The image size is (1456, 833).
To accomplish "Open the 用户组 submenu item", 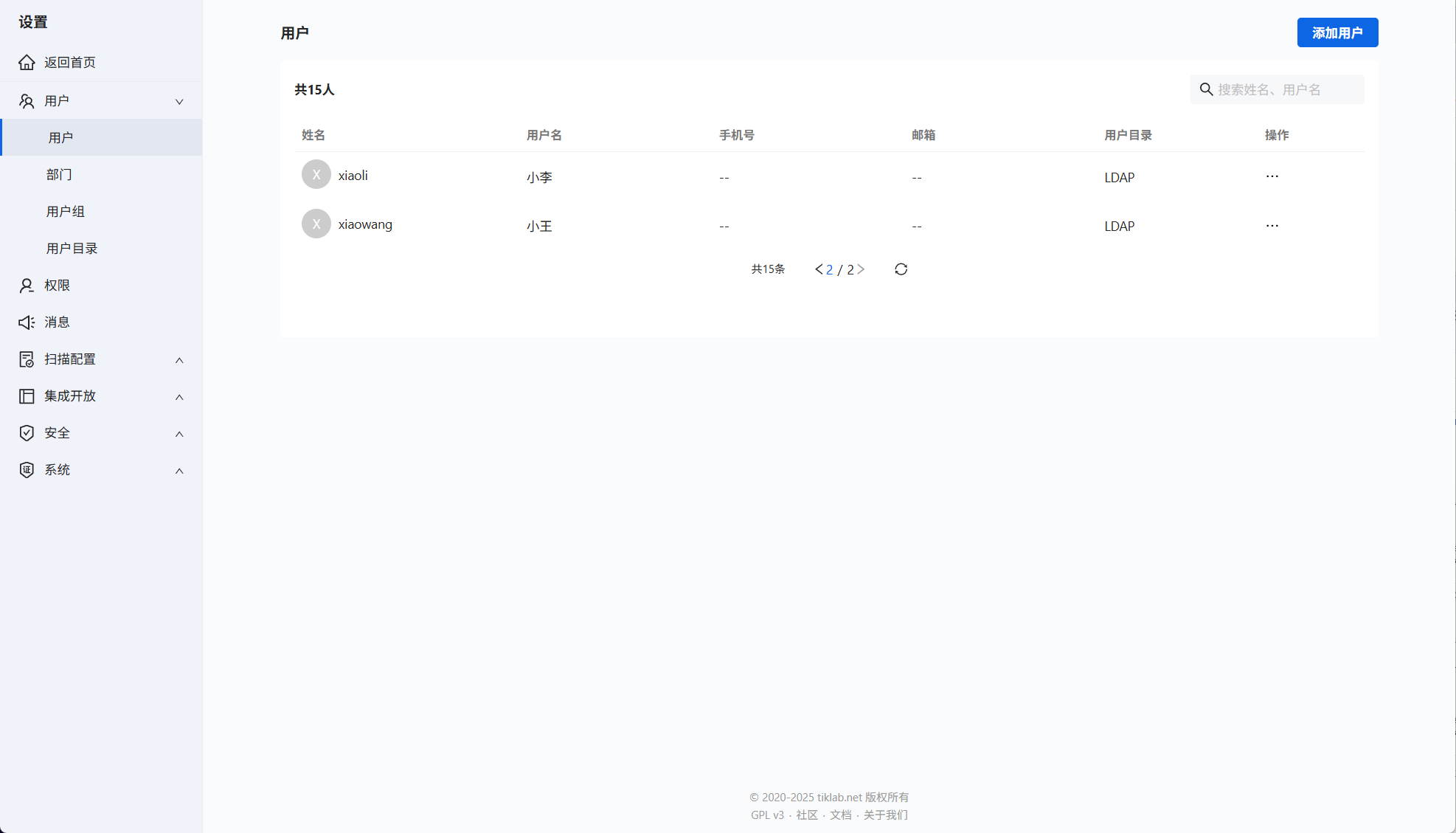I will pyautogui.click(x=66, y=212).
